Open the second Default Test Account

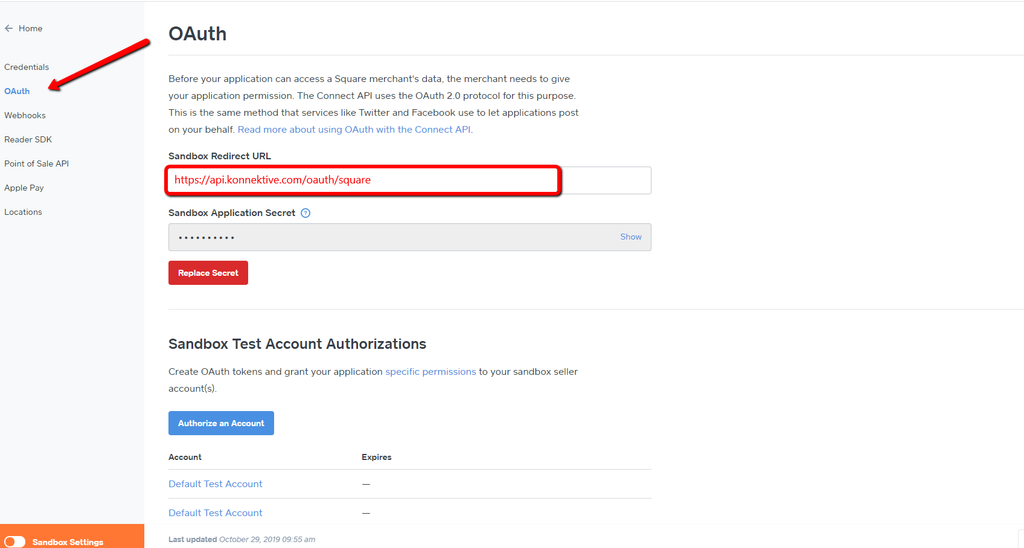point(215,513)
